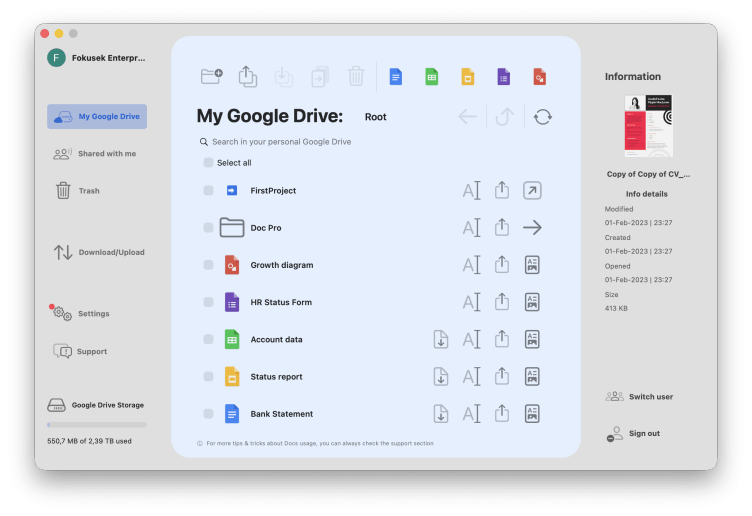Click the toolbar trash delete icon

(356, 76)
